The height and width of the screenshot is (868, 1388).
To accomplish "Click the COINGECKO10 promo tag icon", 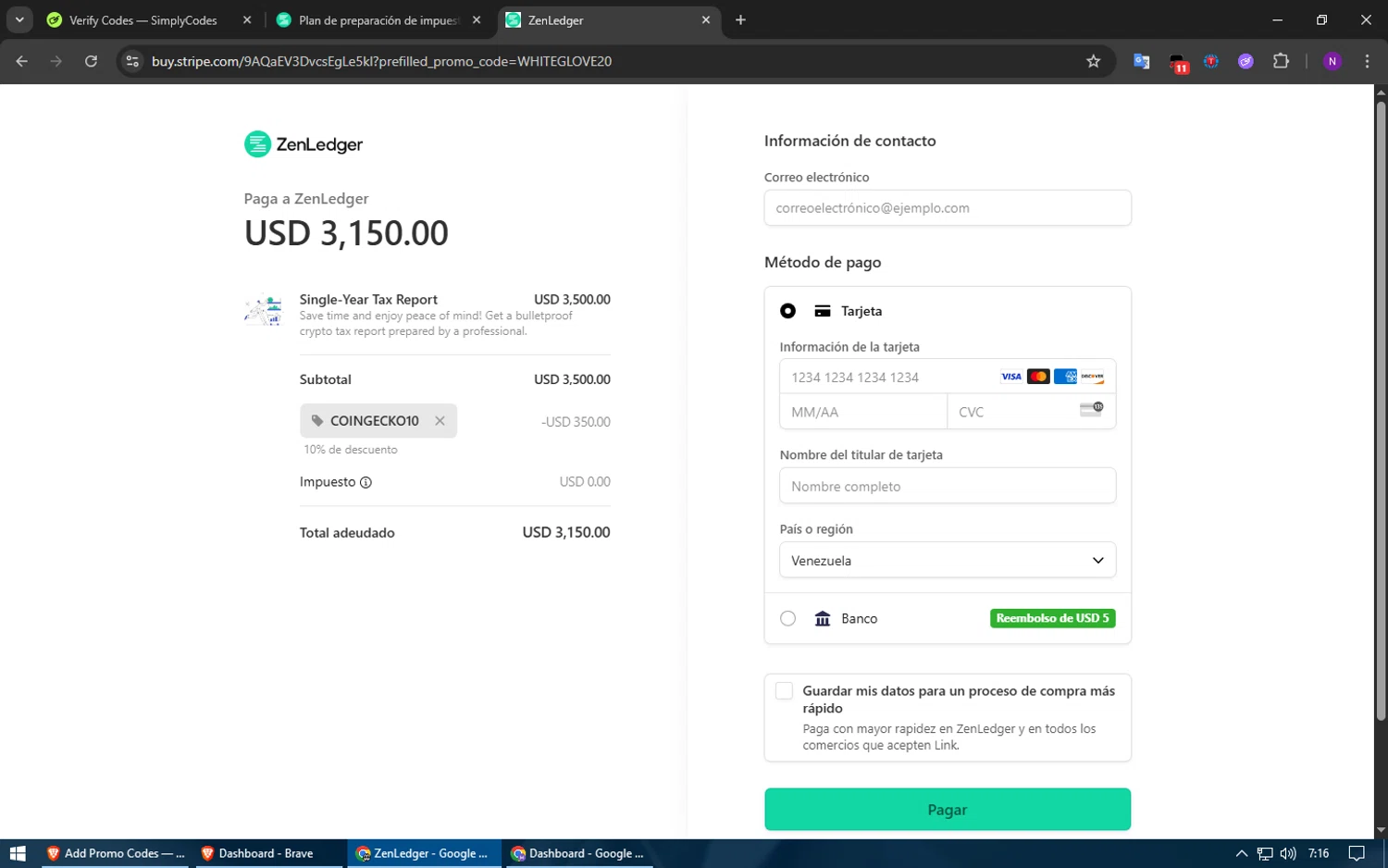I will click(317, 421).
